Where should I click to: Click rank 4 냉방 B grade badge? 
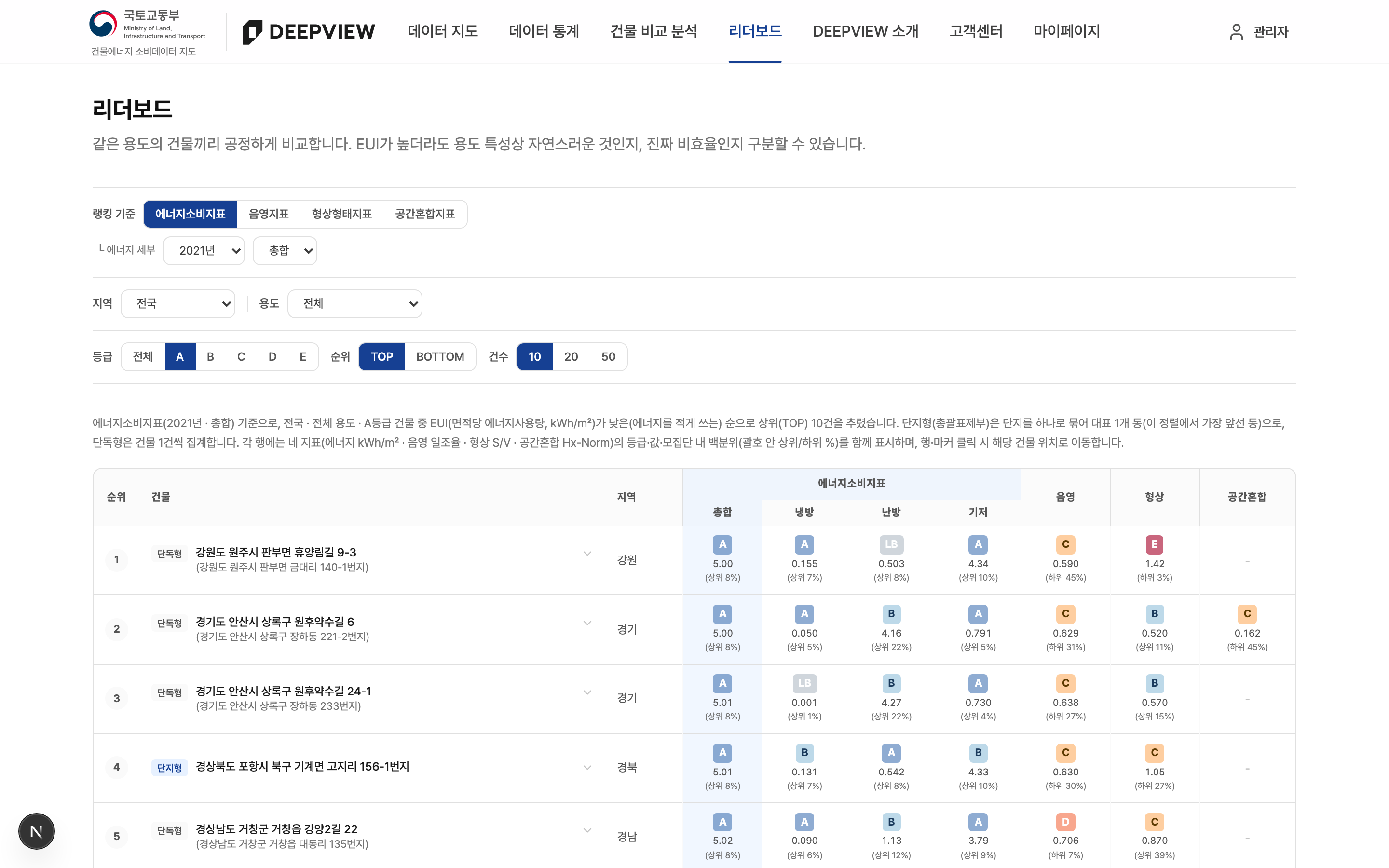coord(804,753)
